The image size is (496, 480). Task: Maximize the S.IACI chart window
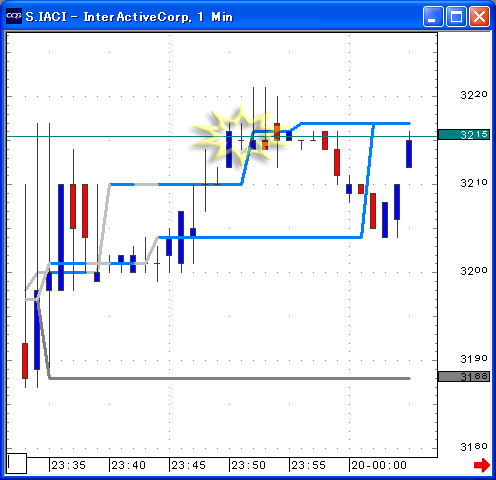(x=456, y=16)
